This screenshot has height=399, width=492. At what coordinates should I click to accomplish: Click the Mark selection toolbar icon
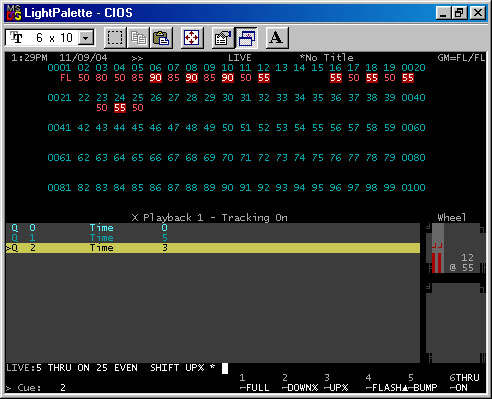click(x=115, y=38)
